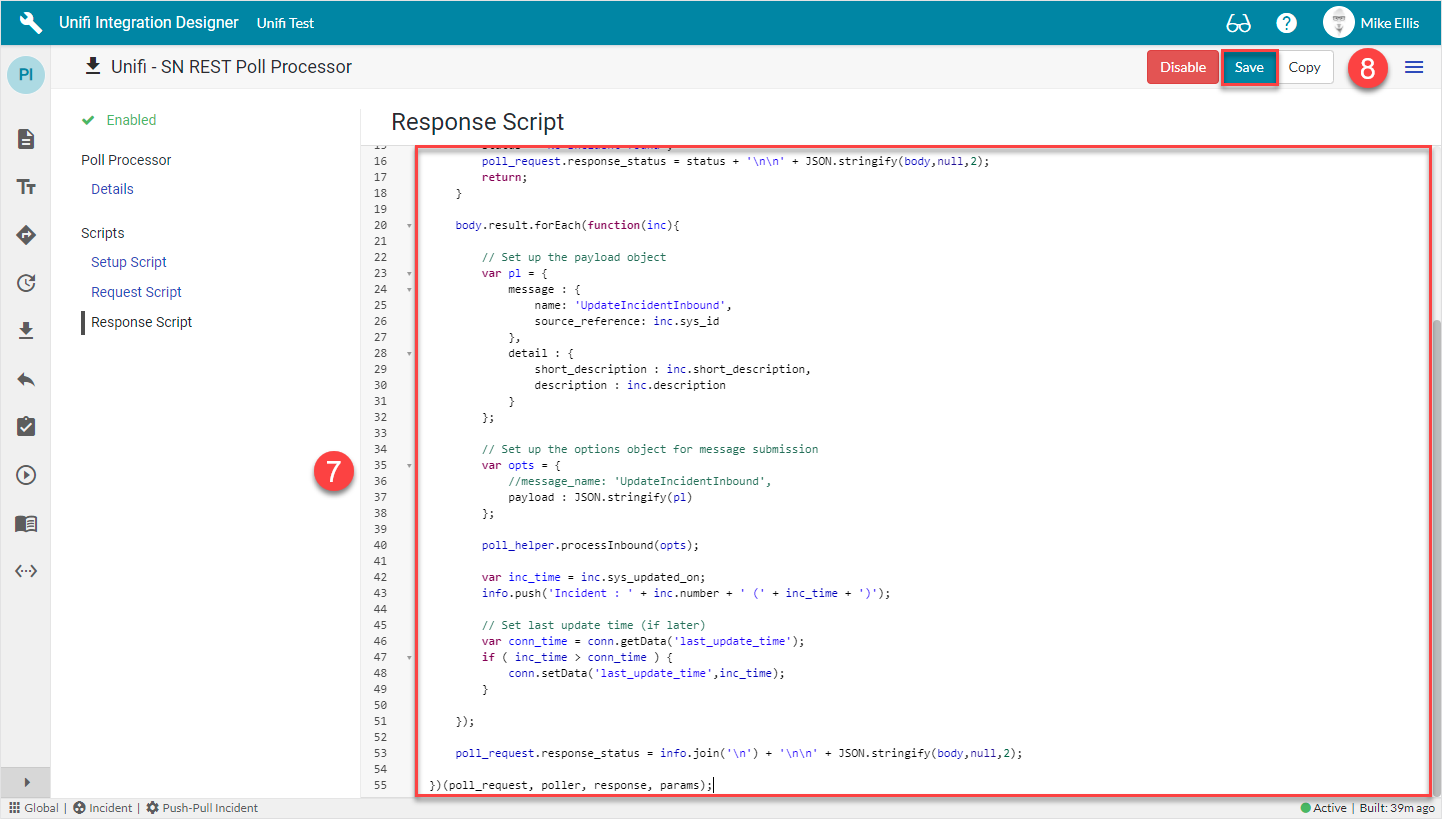Click the play circle icon in sidebar
The width and height of the screenshot is (1442, 819).
(26, 475)
